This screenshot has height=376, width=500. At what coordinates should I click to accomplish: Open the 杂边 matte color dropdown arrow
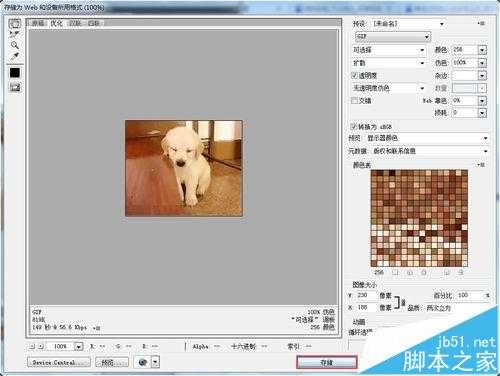(x=482, y=76)
